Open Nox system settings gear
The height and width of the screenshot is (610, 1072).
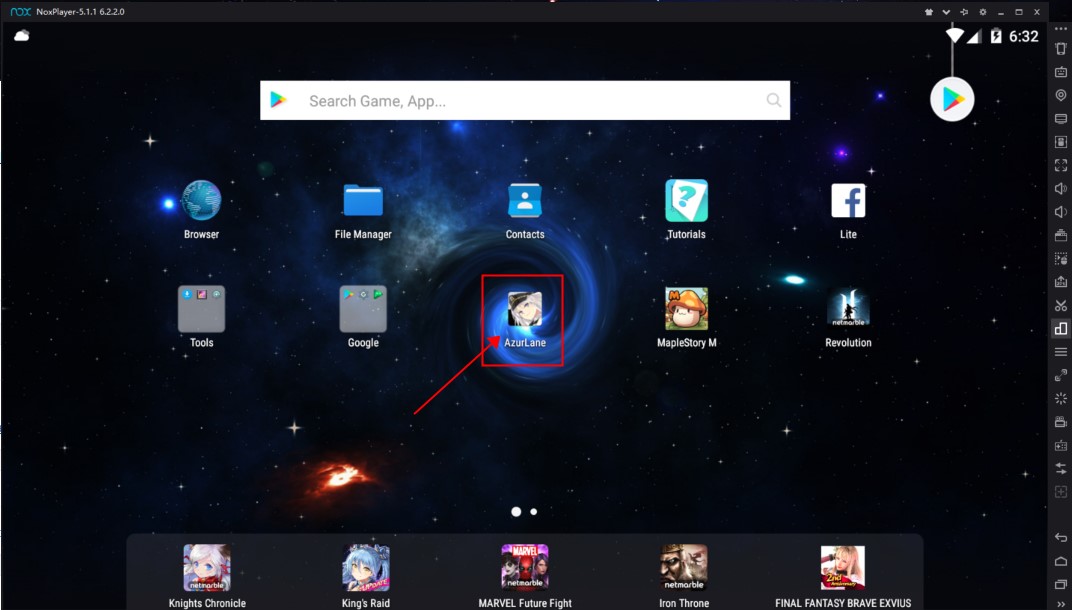point(983,12)
